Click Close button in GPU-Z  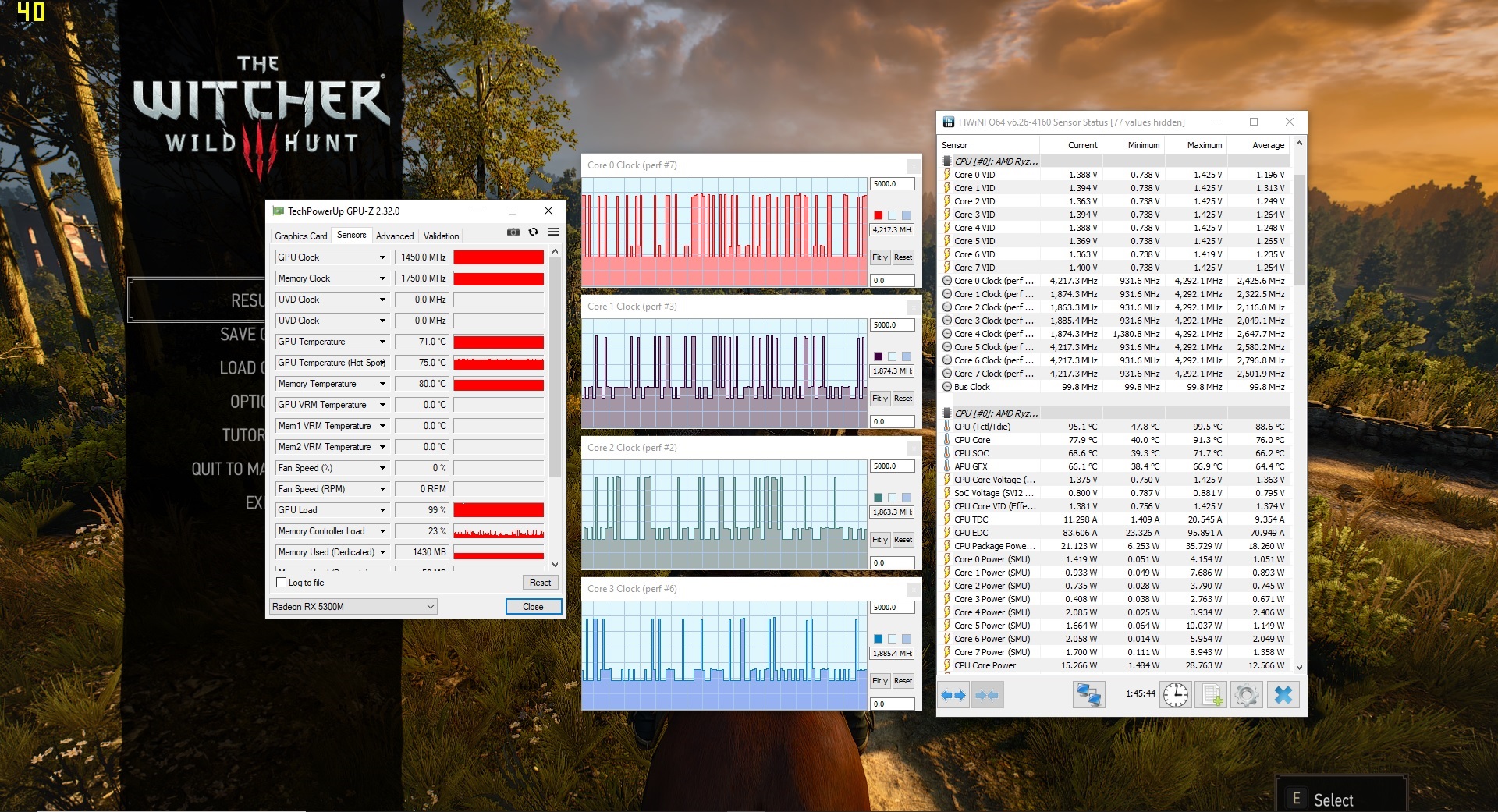point(533,607)
